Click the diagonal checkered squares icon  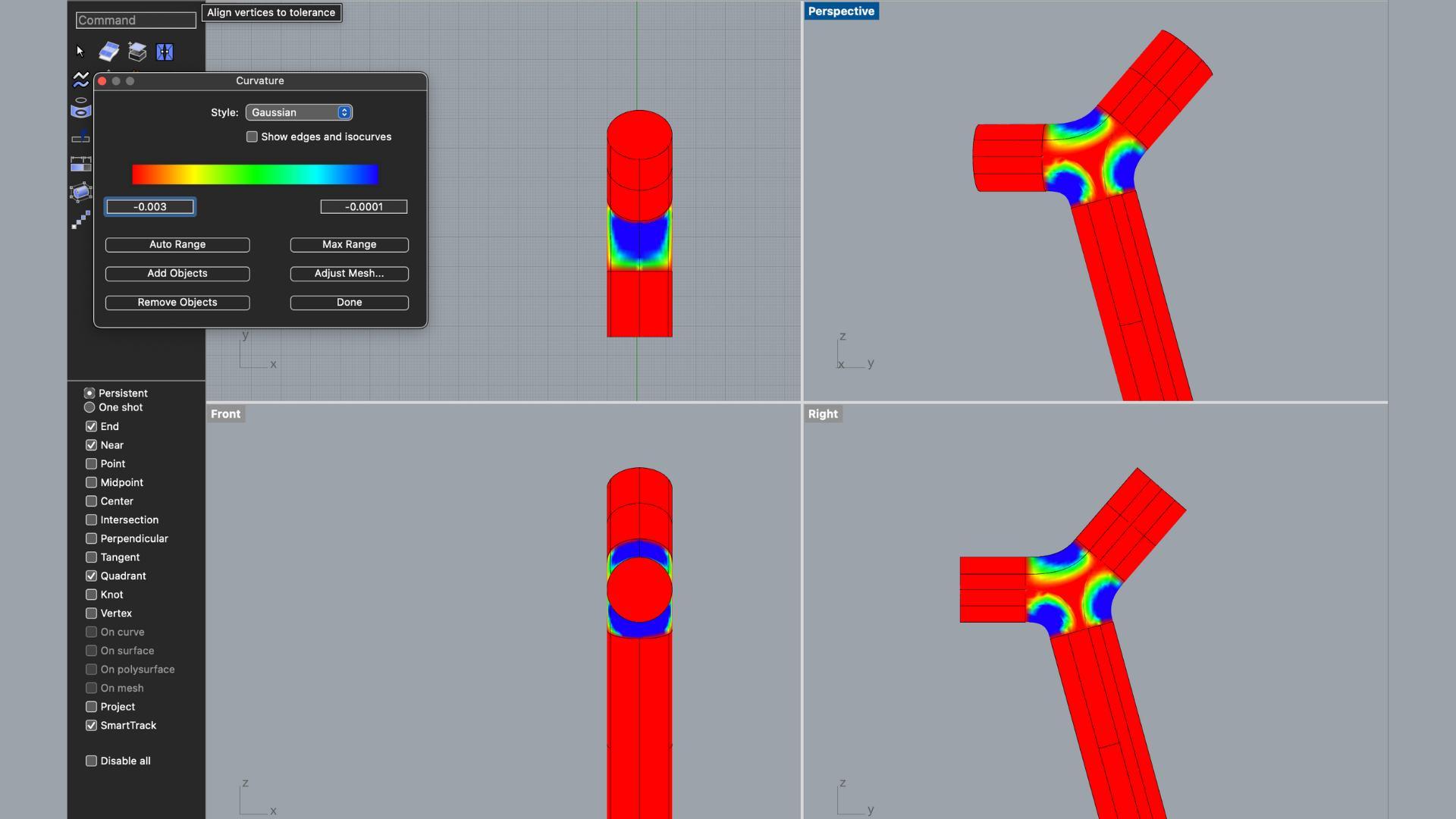pyautogui.click(x=80, y=220)
